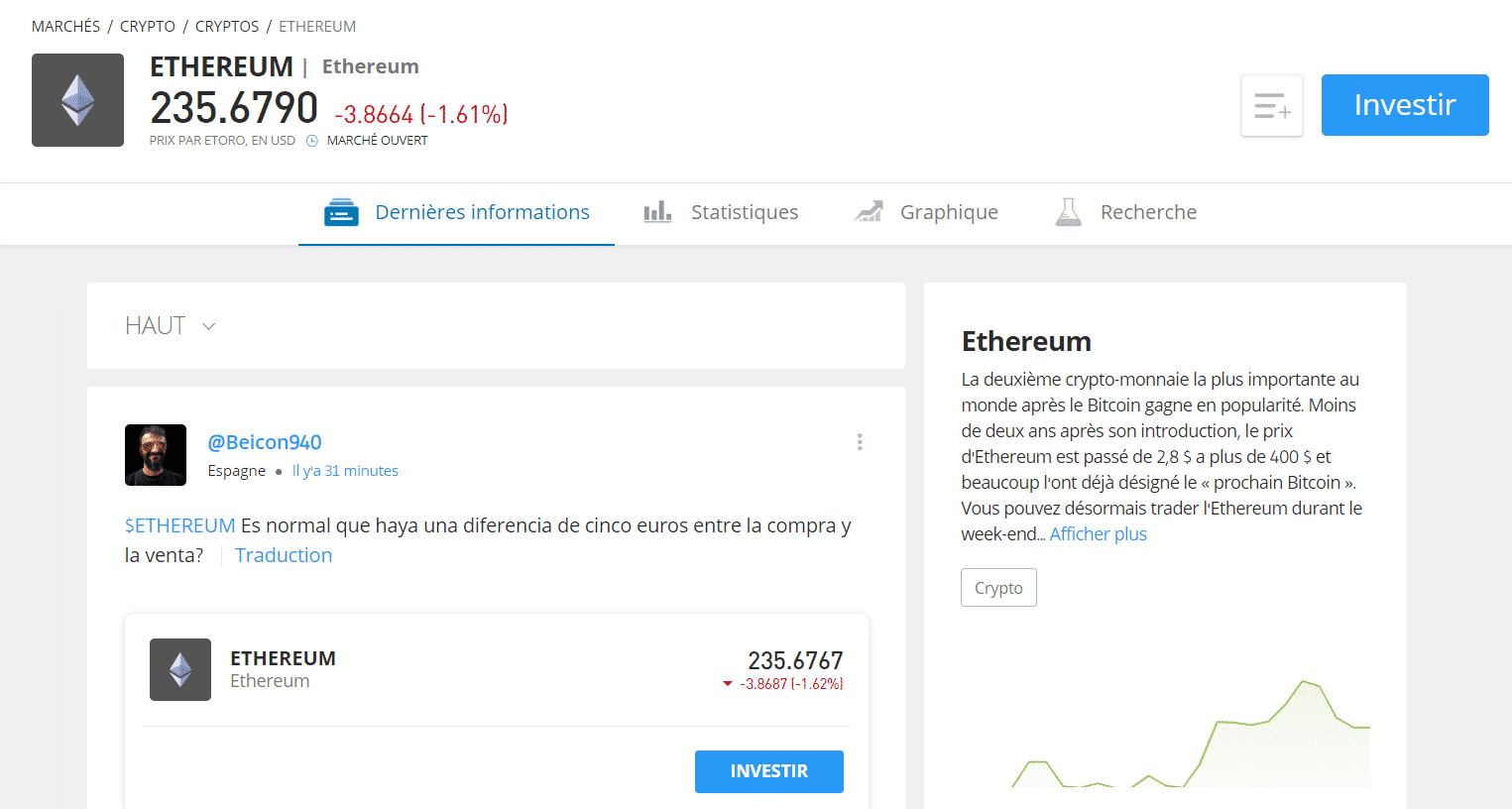
Task: Click the Espagne country label under Beicon940
Action: point(237,471)
